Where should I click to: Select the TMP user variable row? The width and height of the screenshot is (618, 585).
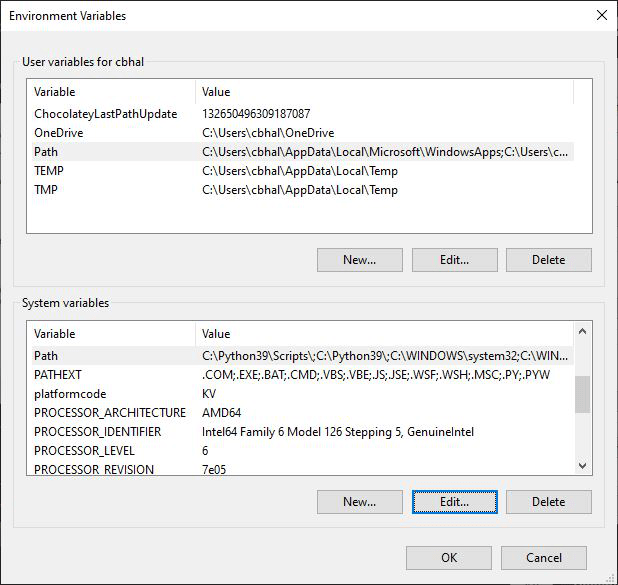click(x=47, y=190)
